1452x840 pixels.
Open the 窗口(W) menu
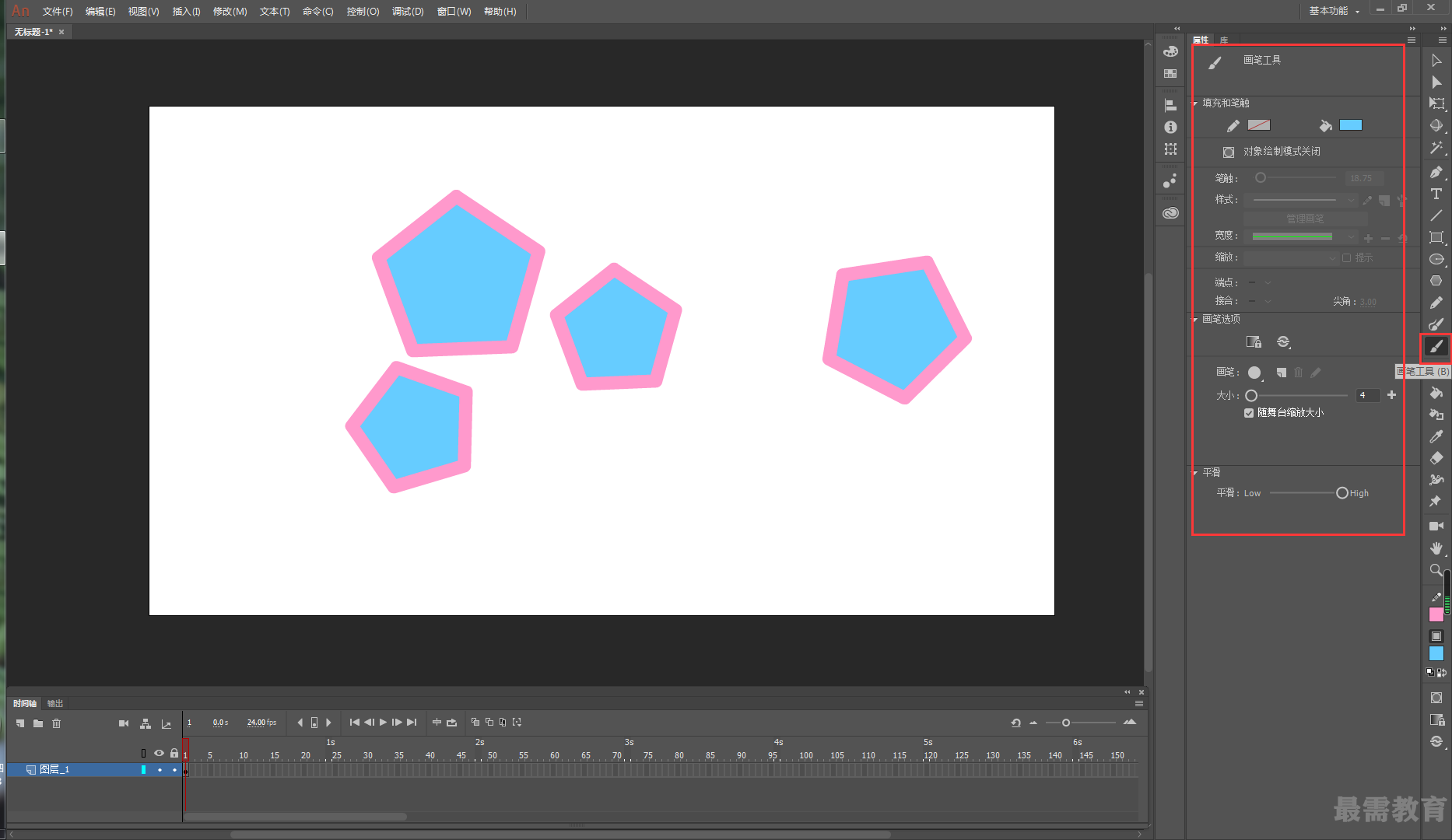[x=454, y=12]
